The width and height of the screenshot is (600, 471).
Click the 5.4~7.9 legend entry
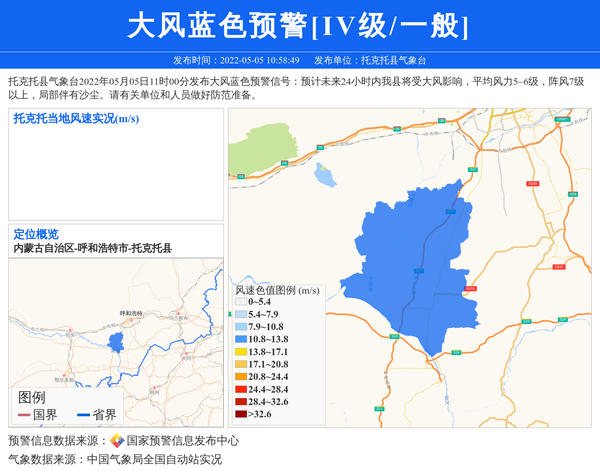pyautogui.click(x=264, y=314)
